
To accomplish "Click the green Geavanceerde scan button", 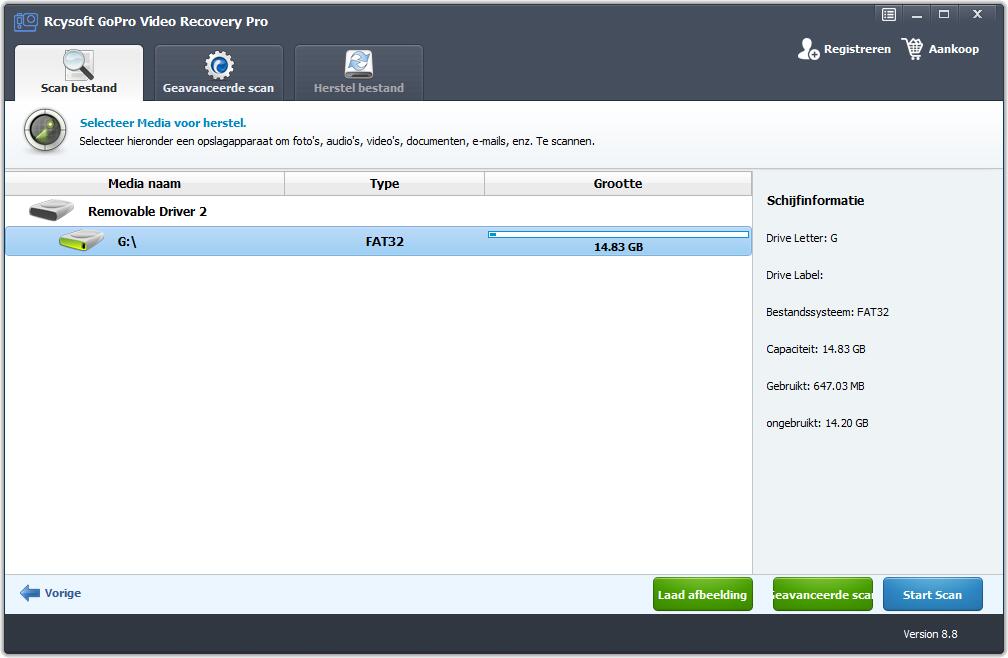I will click(x=822, y=595).
